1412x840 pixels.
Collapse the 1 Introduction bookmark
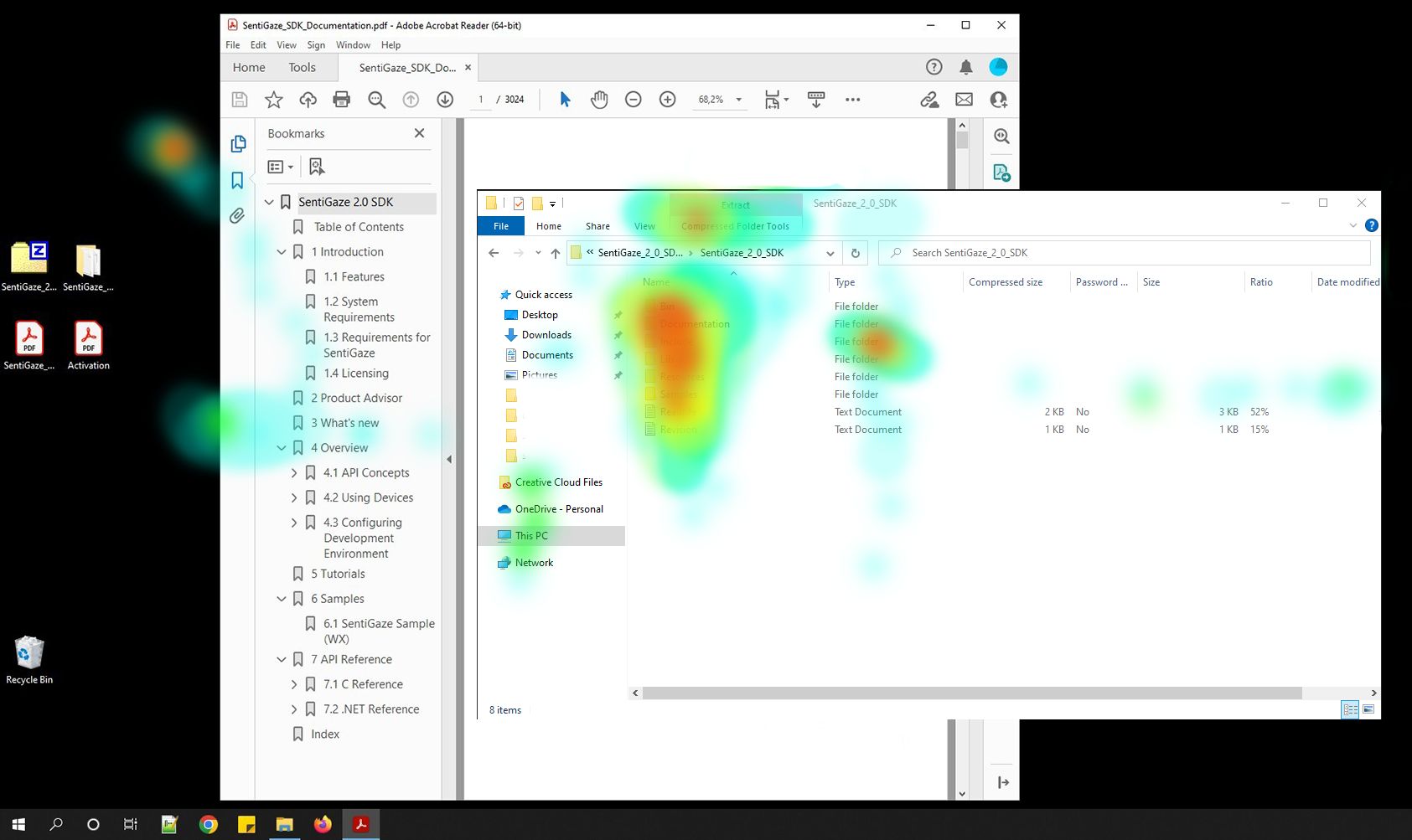(282, 251)
